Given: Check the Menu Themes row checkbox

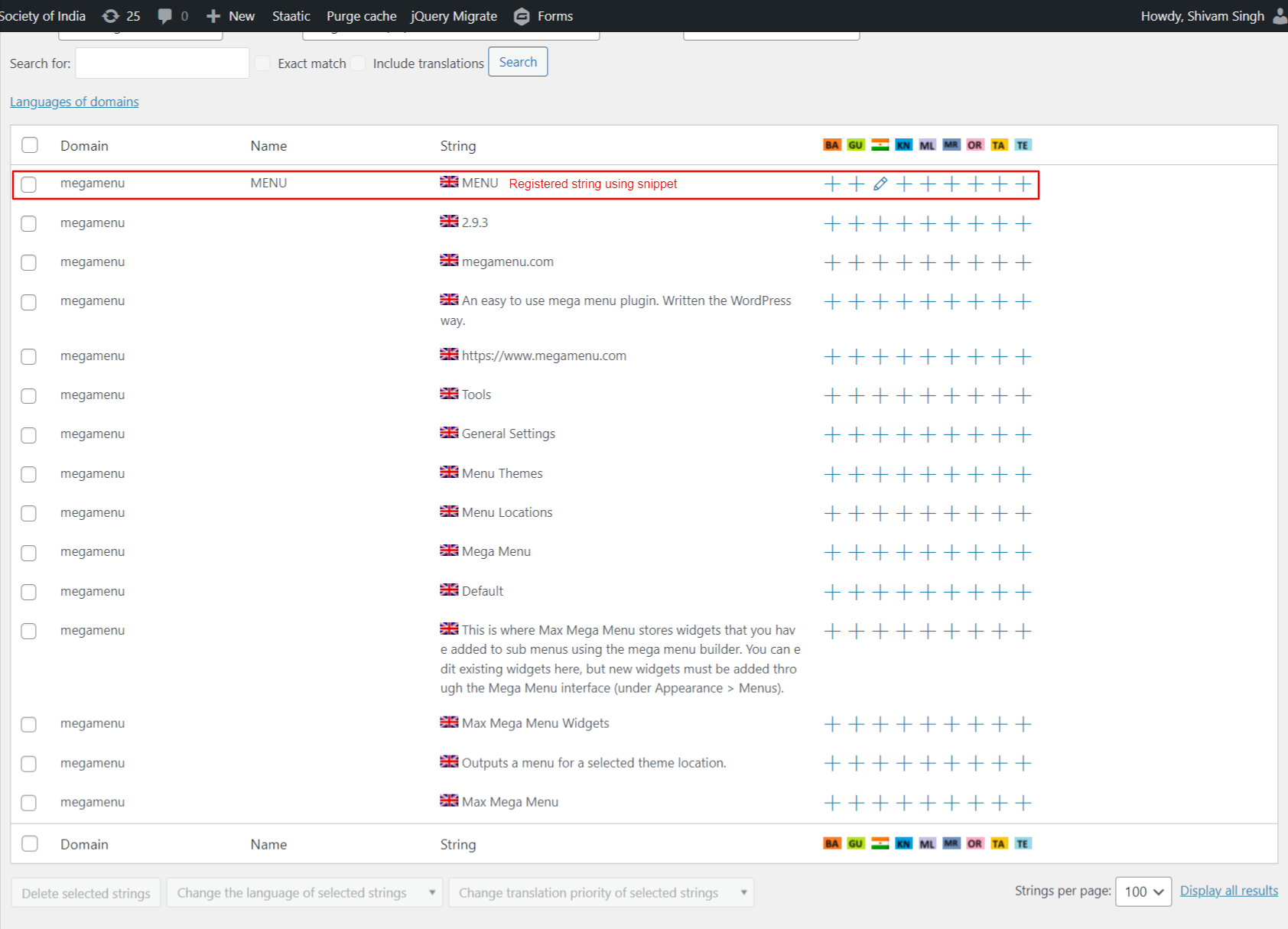Looking at the screenshot, I should pos(29,474).
